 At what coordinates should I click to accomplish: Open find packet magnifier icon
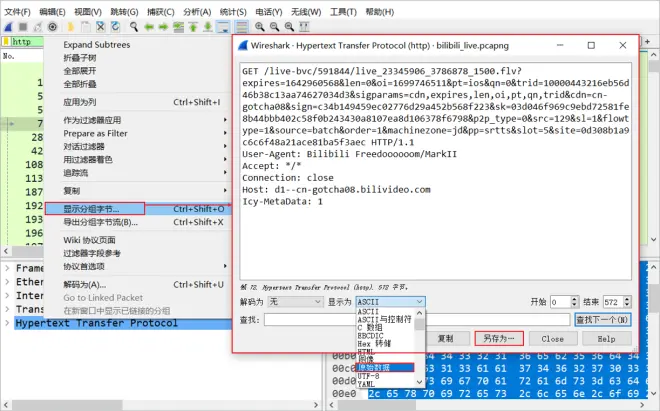(x=134, y=27)
